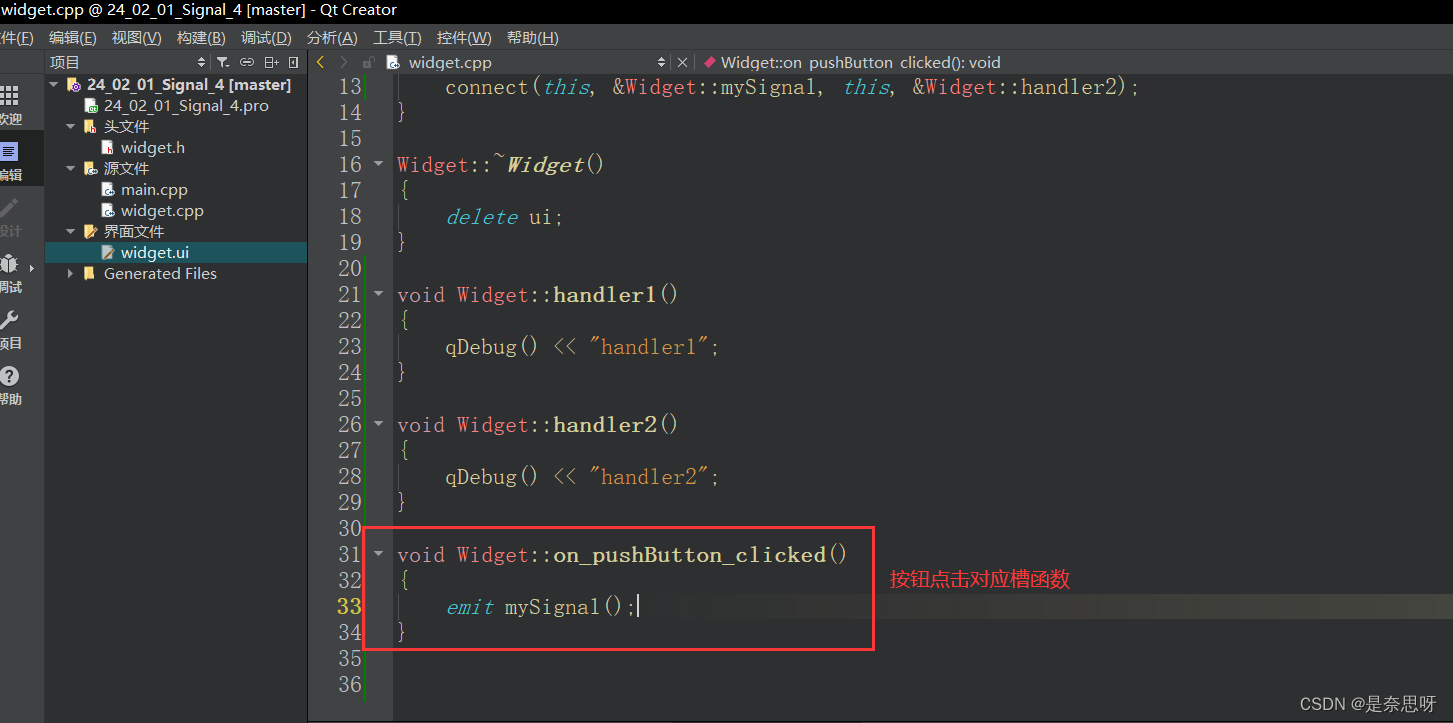The width and height of the screenshot is (1453, 723).
Task: Click Widget::~Widget() destructor on line 16
Action: click(x=501, y=165)
